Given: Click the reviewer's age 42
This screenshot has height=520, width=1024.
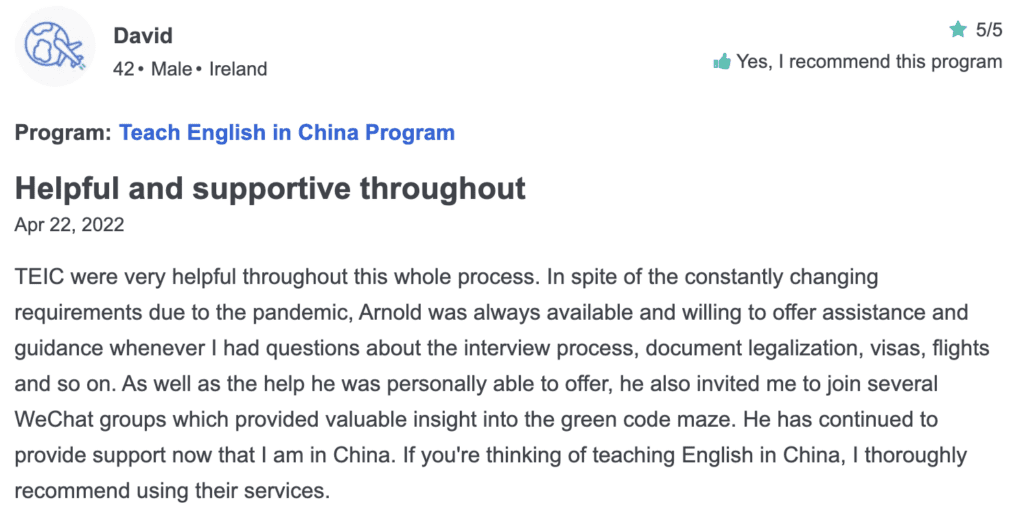Looking at the screenshot, I should (123, 69).
